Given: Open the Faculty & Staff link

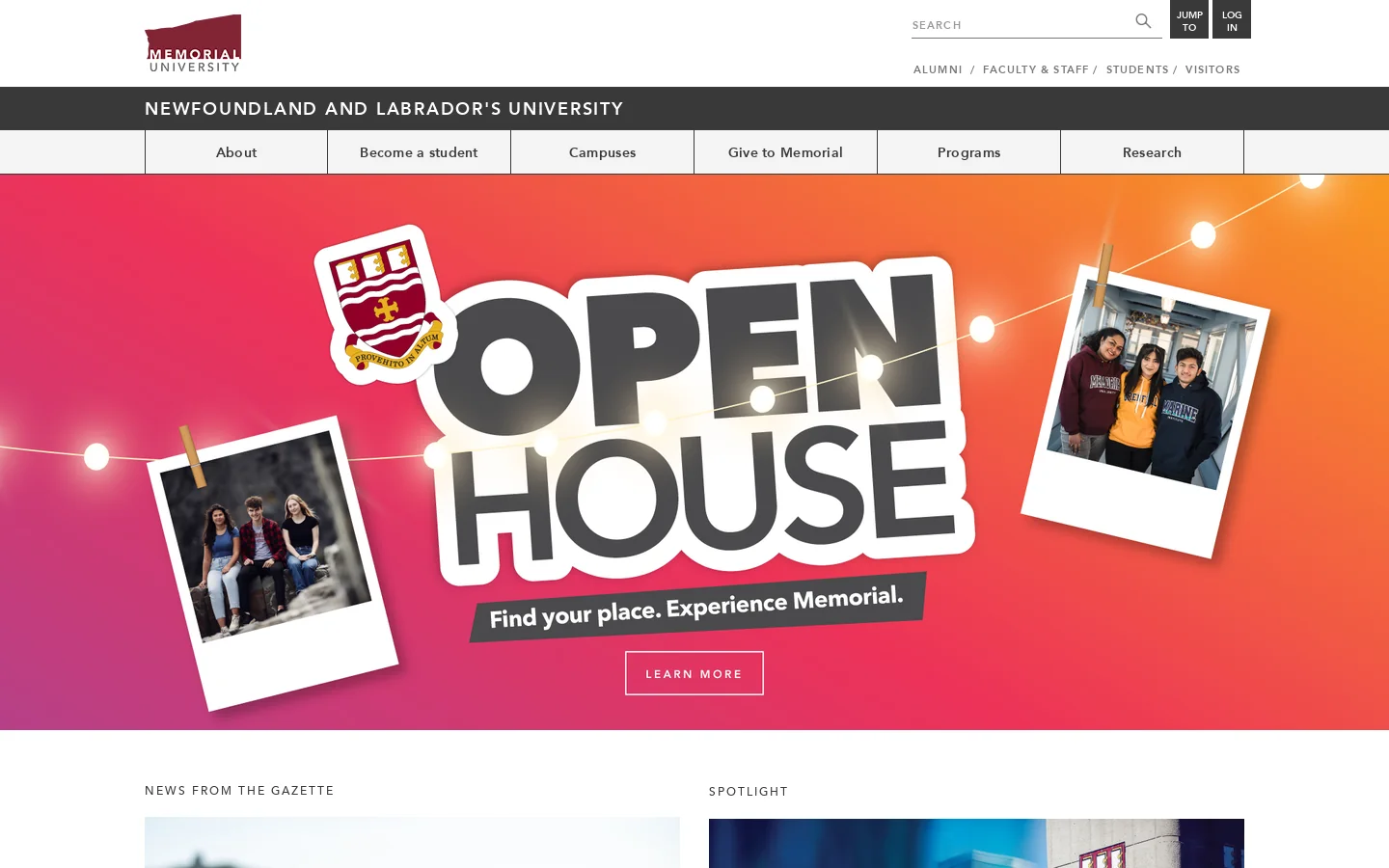Looking at the screenshot, I should click(x=1036, y=69).
